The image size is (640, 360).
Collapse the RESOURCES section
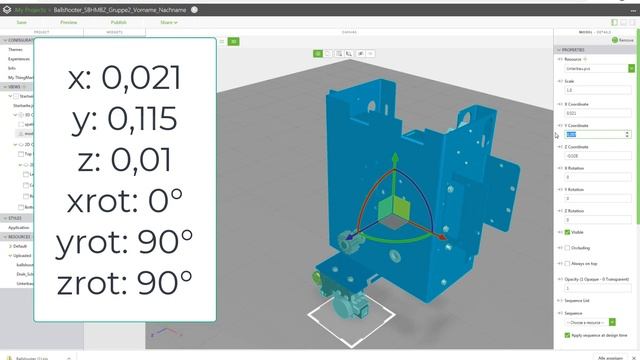pyautogui.click(x=5, y=237)
